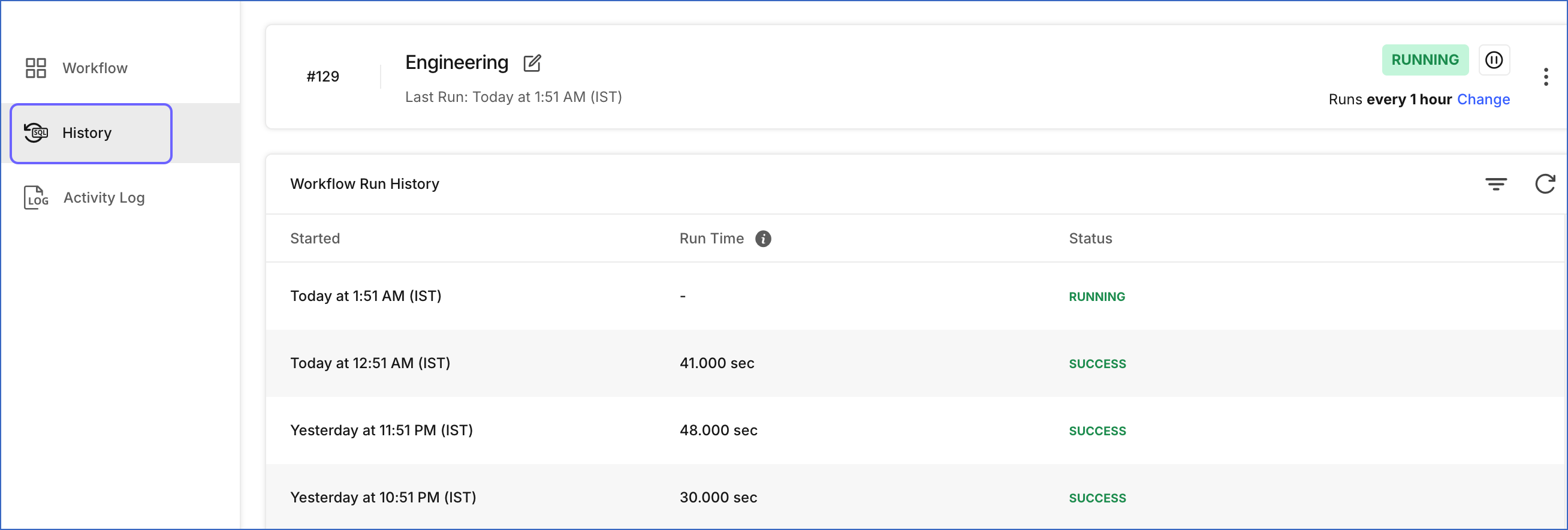Click the 30.000 sec run time value
This screenshot has height=530, width=1568.
(718, 497)
